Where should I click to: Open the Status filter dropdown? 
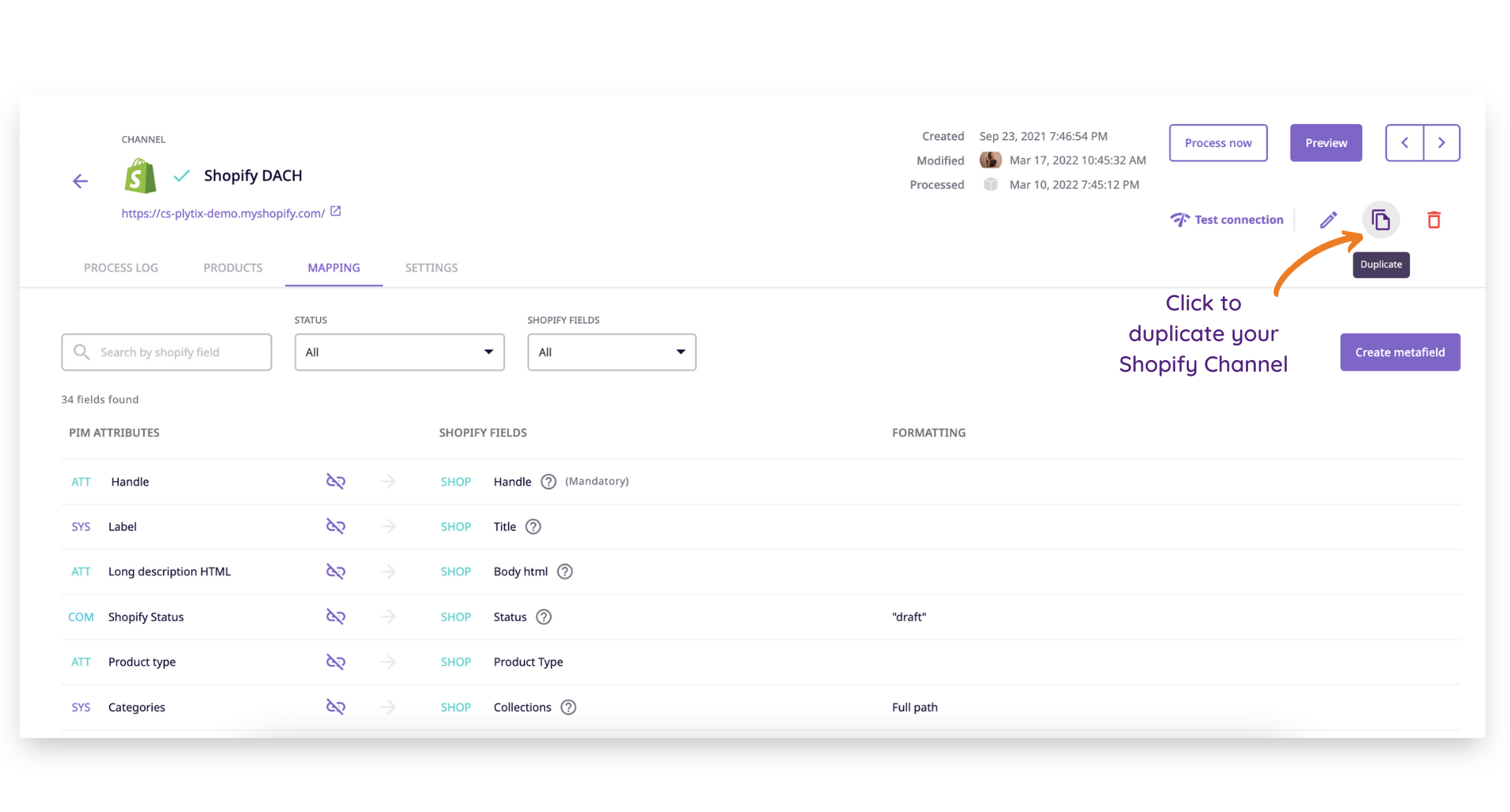tap(400, 352)
